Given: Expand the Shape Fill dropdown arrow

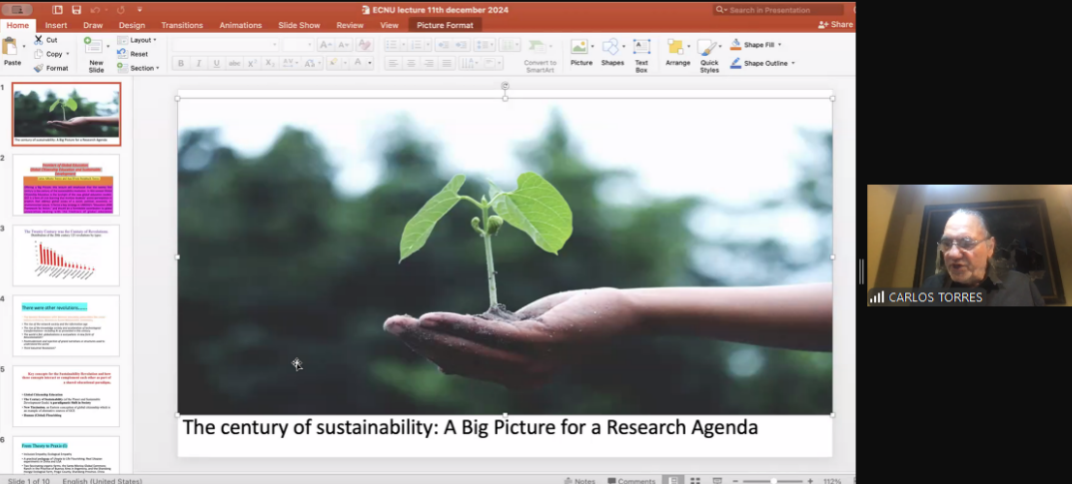Looking at the screenshot, I should 779,45.
